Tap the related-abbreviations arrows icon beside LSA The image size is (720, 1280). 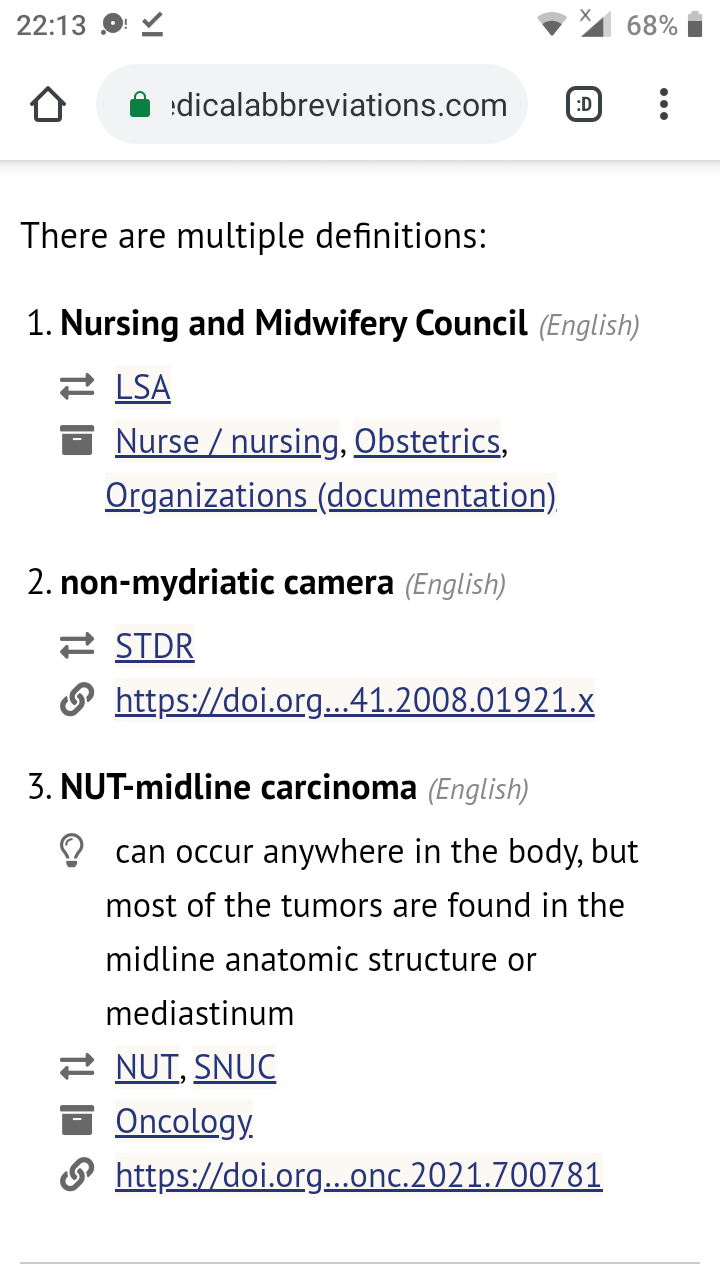point(77,387)
